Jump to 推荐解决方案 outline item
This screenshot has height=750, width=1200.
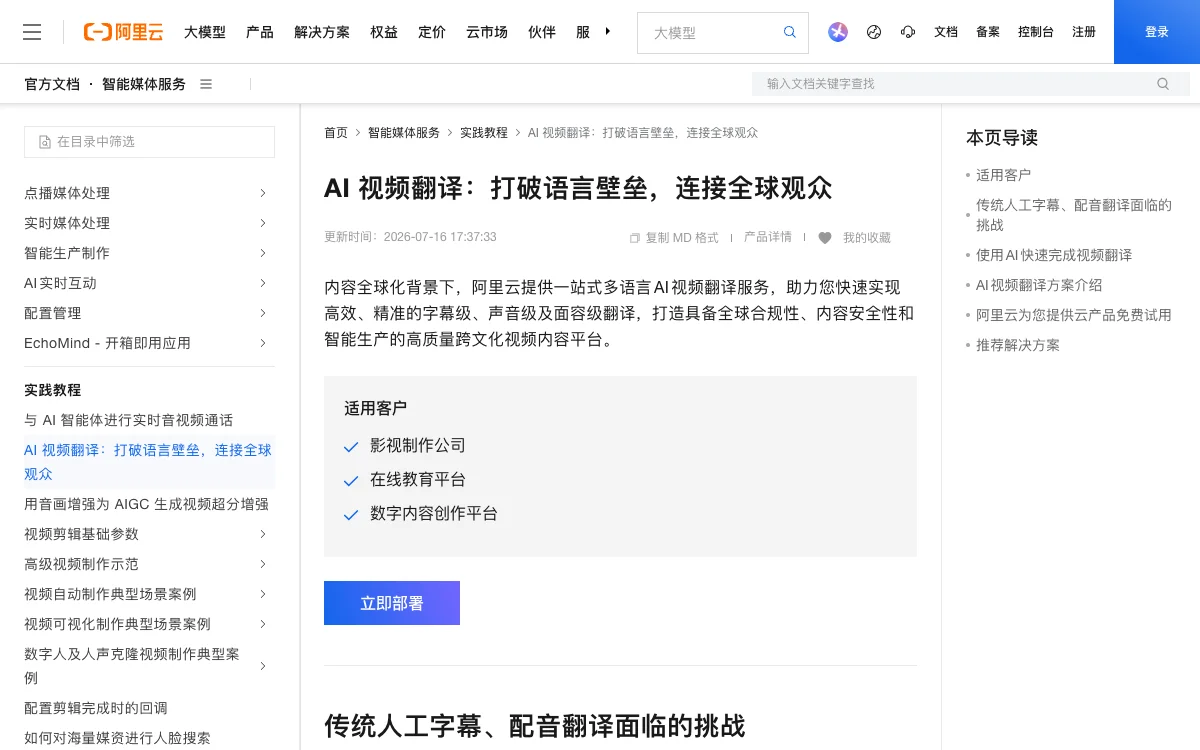1018,345
